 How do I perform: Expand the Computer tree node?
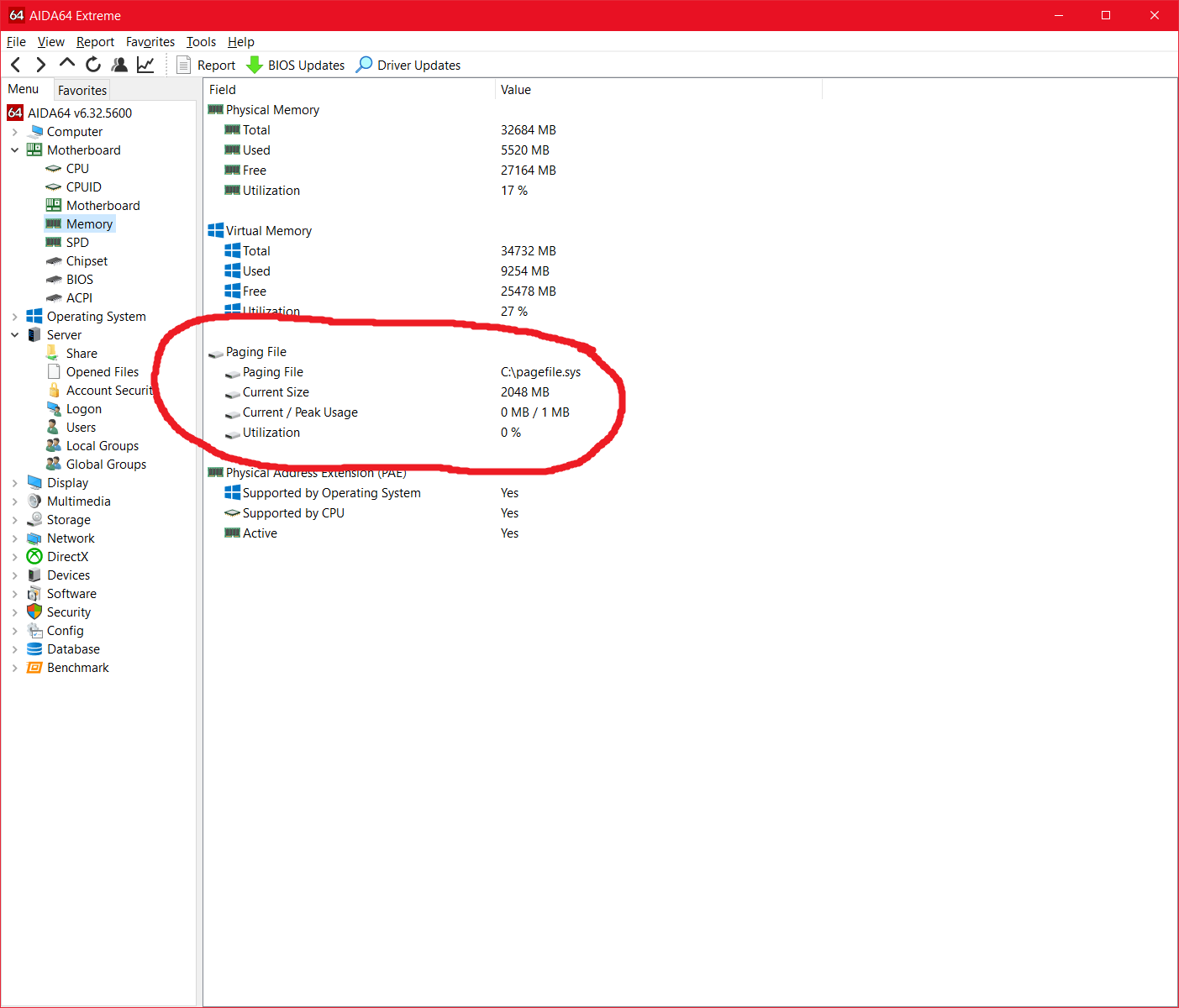(14, 132)
